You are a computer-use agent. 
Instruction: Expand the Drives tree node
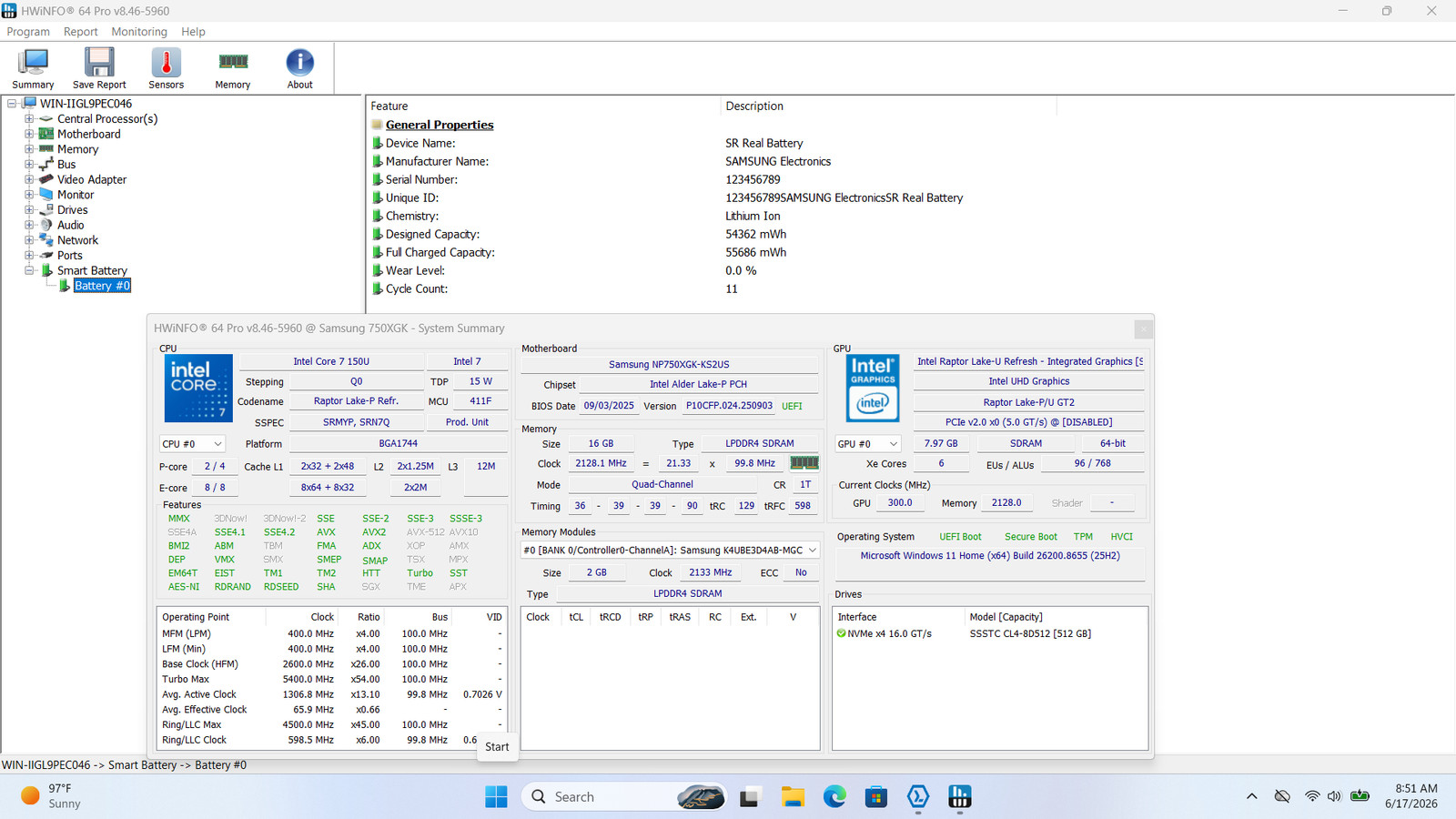click(x=29, y=210)
